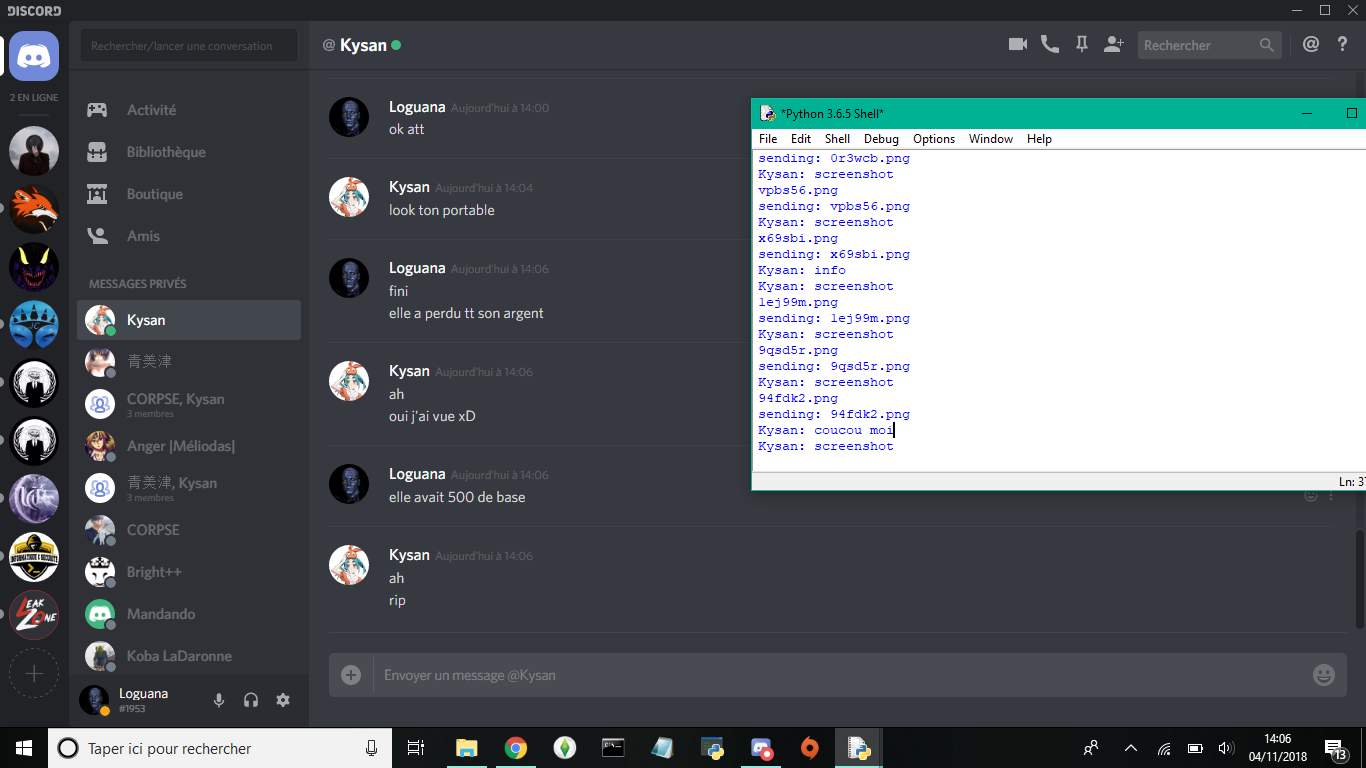The image size is (1366, 768).
Task: Open the Help menu in Python Shell
Action: [x=1039, y=139]
